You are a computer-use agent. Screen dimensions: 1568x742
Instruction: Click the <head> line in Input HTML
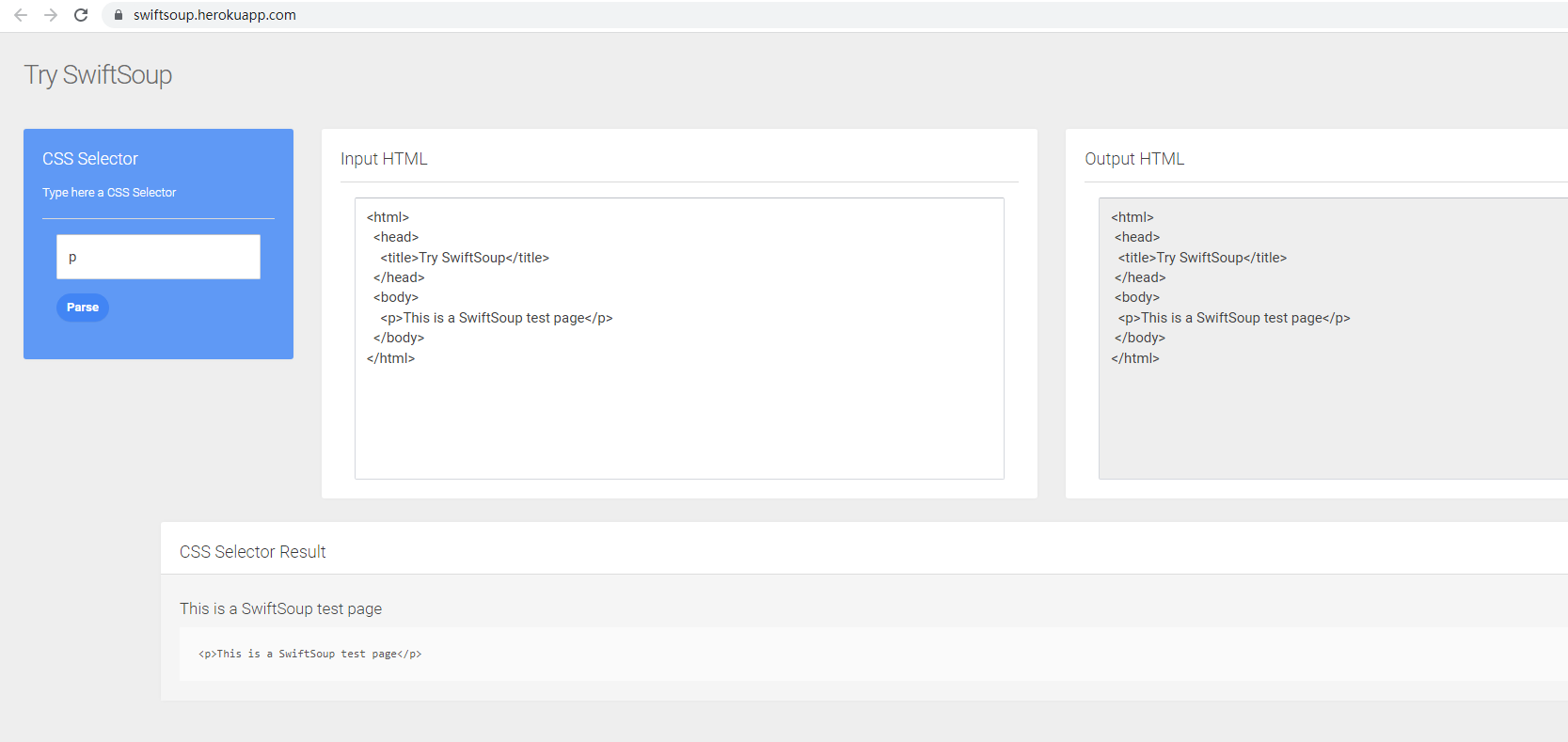pos(396,237)
